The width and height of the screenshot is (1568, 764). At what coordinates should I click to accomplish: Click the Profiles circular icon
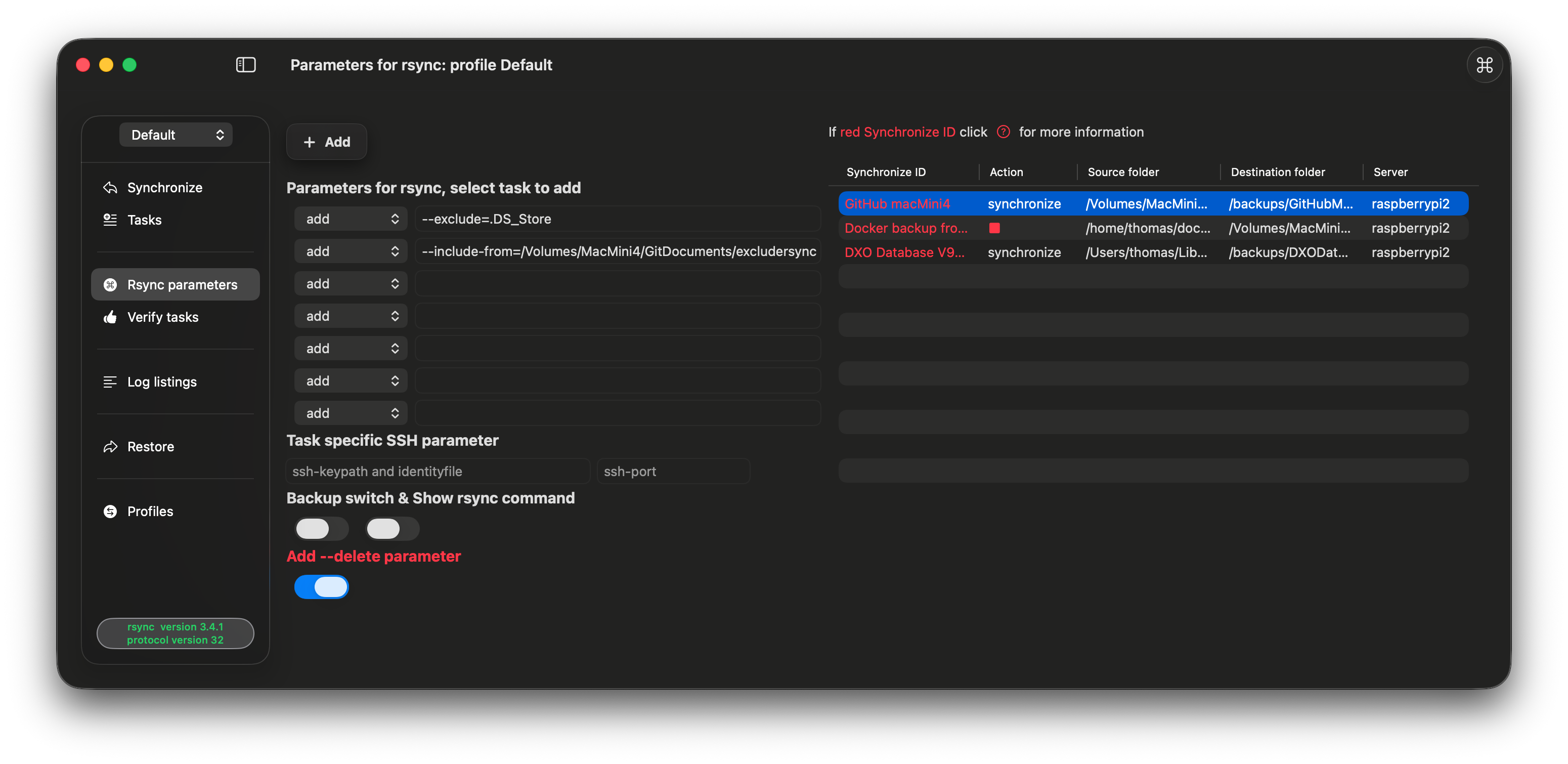pos(110,512)
